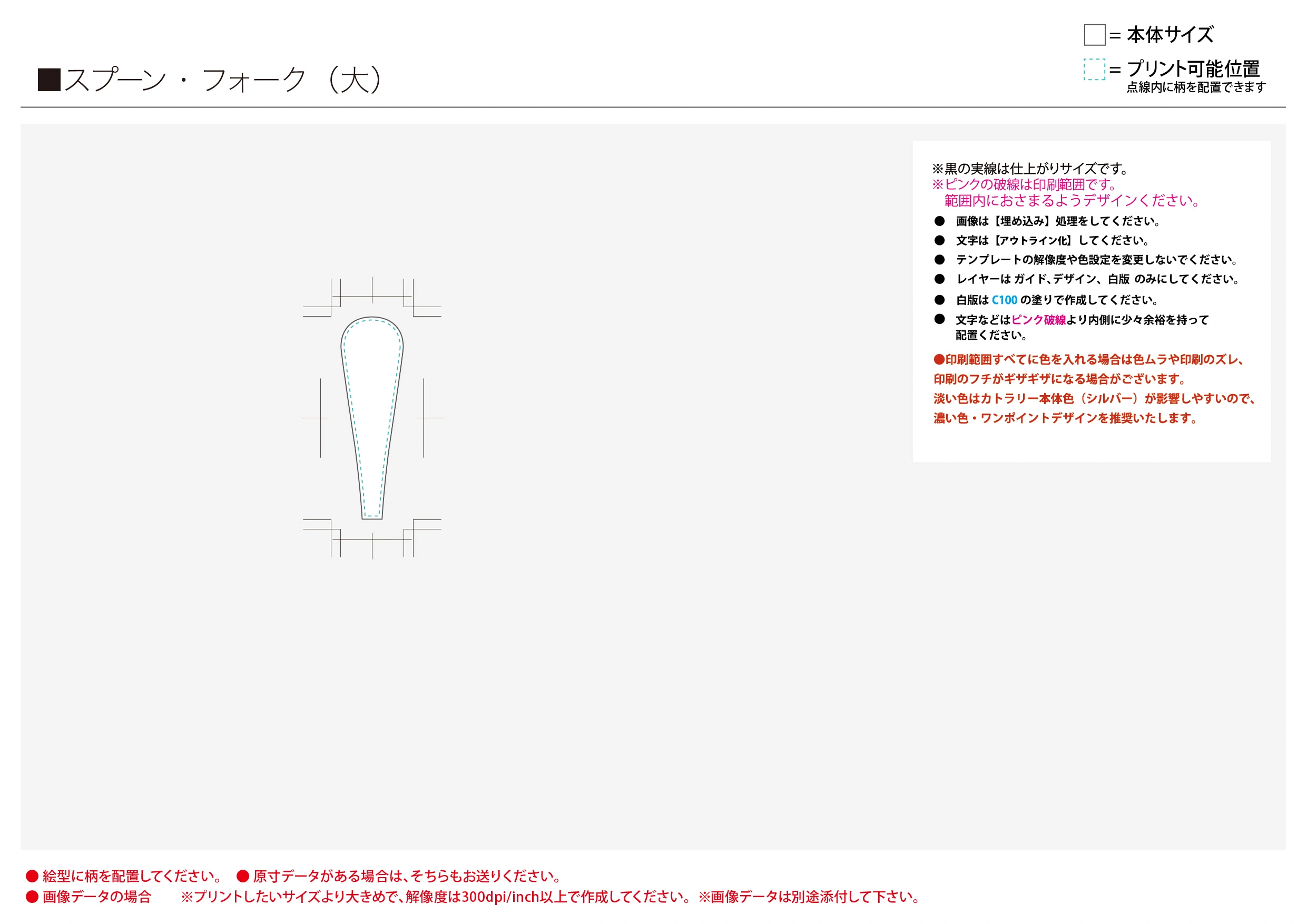
Task: Click the red line 印刷のフチがギザギザになる場合がございます。
Action: (1059, 379)
